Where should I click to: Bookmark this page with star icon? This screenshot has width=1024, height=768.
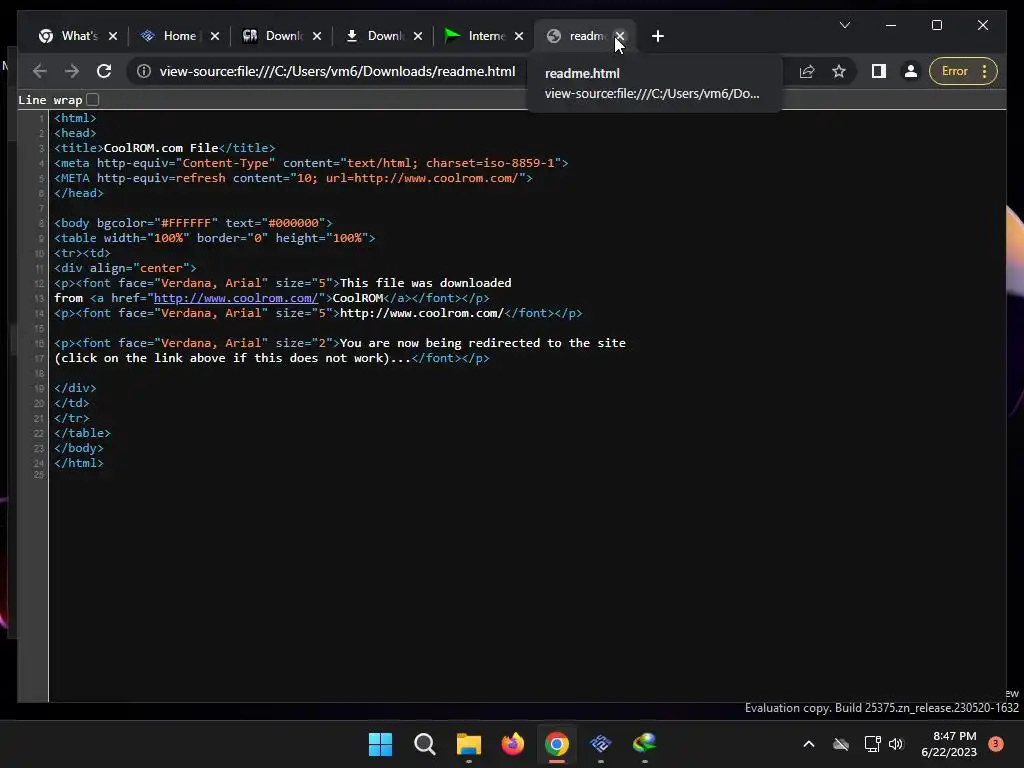click(839, 71)
